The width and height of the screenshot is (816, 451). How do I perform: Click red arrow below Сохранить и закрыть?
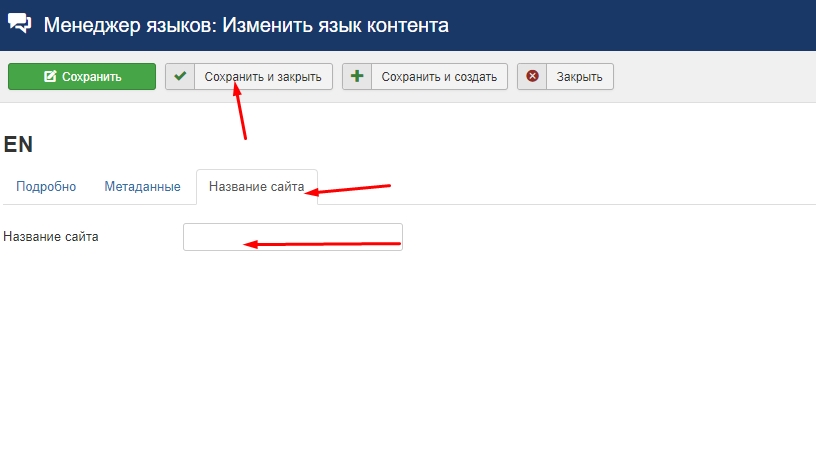tap(239, 111)
